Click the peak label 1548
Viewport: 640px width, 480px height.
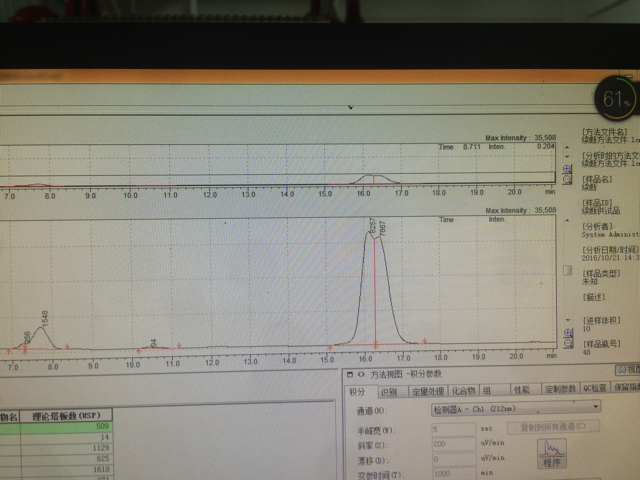pyautogui.click(x=45, y=318)
